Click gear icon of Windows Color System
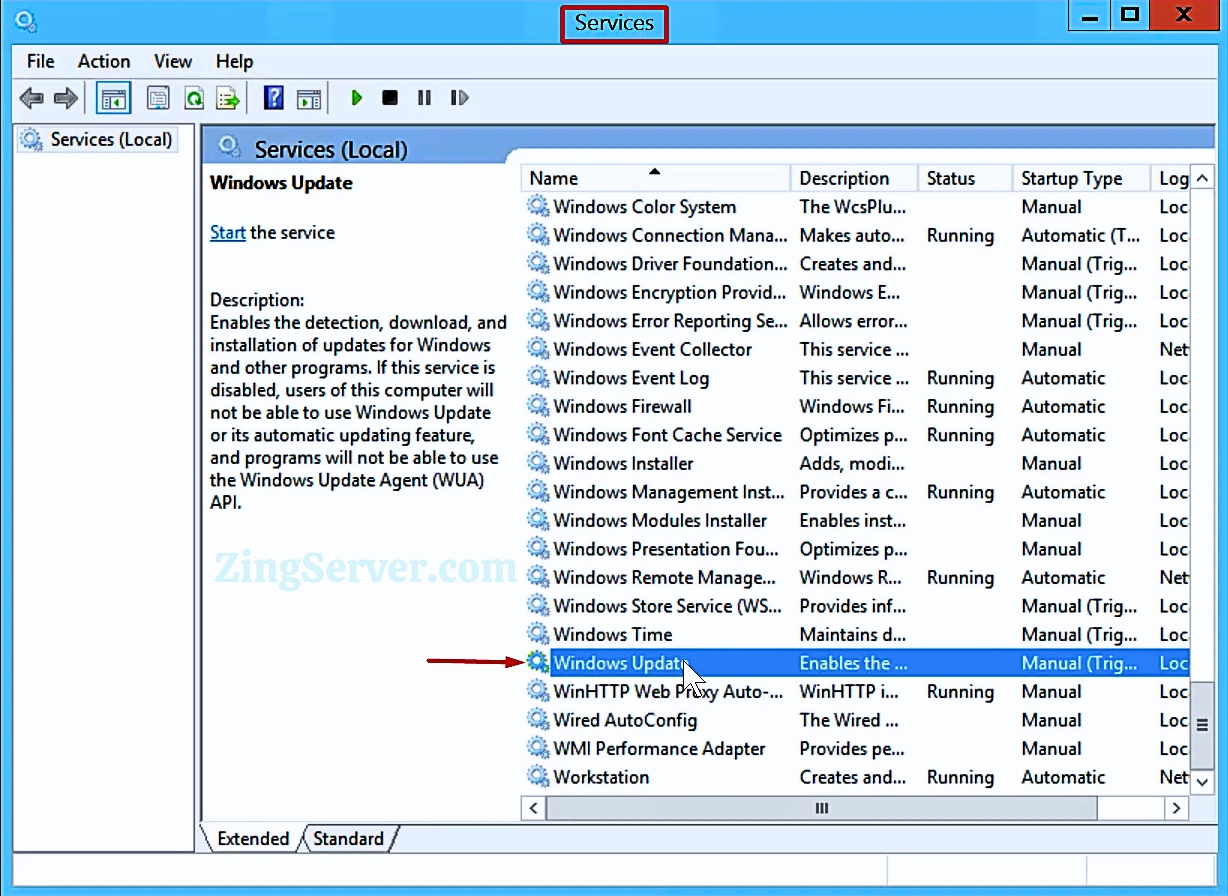The image size is (1228, 896). pyautogui.click(x=538, y=207)
